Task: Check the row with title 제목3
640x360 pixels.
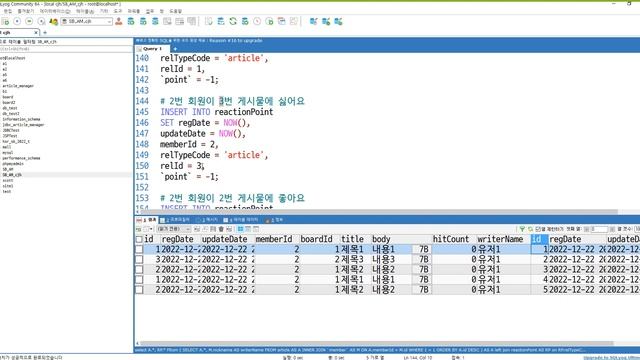Action: pos(139,260)
